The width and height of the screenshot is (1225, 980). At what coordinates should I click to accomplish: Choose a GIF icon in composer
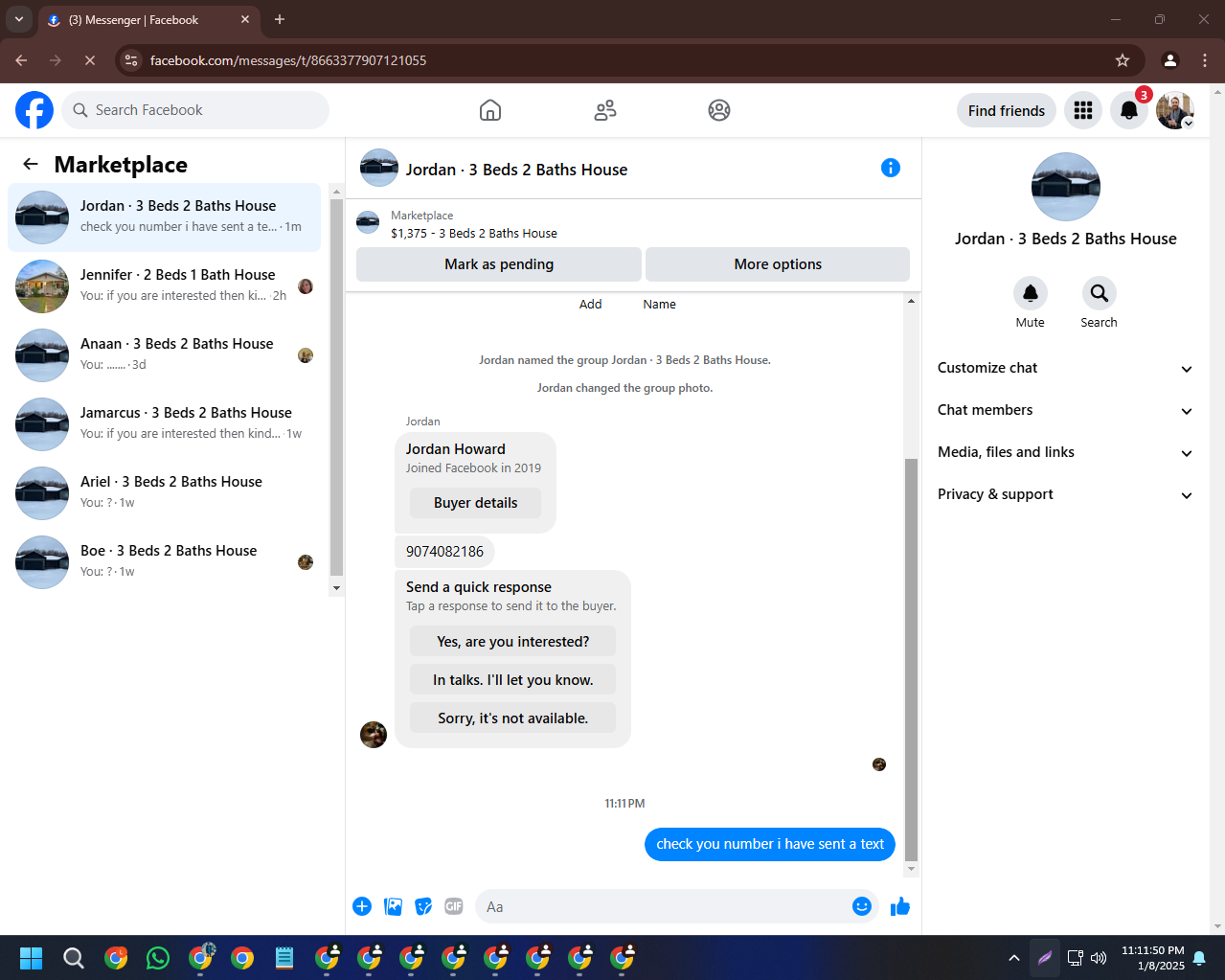point(454,906)
